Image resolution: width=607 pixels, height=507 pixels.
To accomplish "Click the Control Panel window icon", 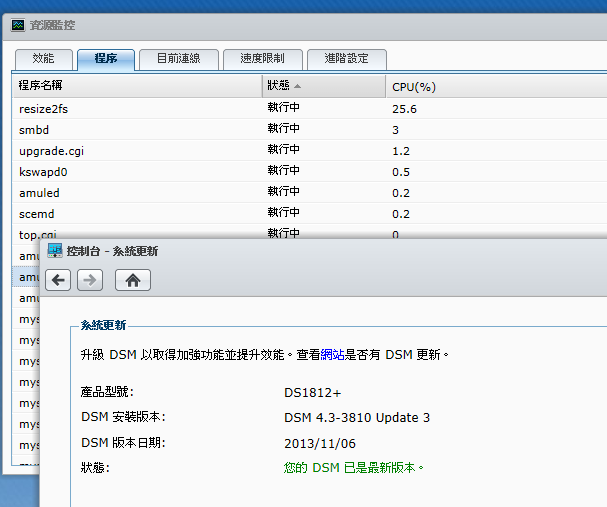I will coord(55,251).
